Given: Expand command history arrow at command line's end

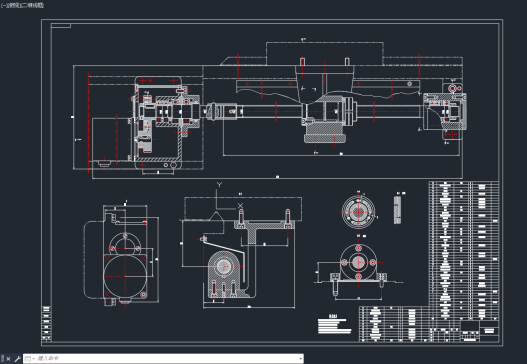Looking at the screenshot, I should 300,359.
